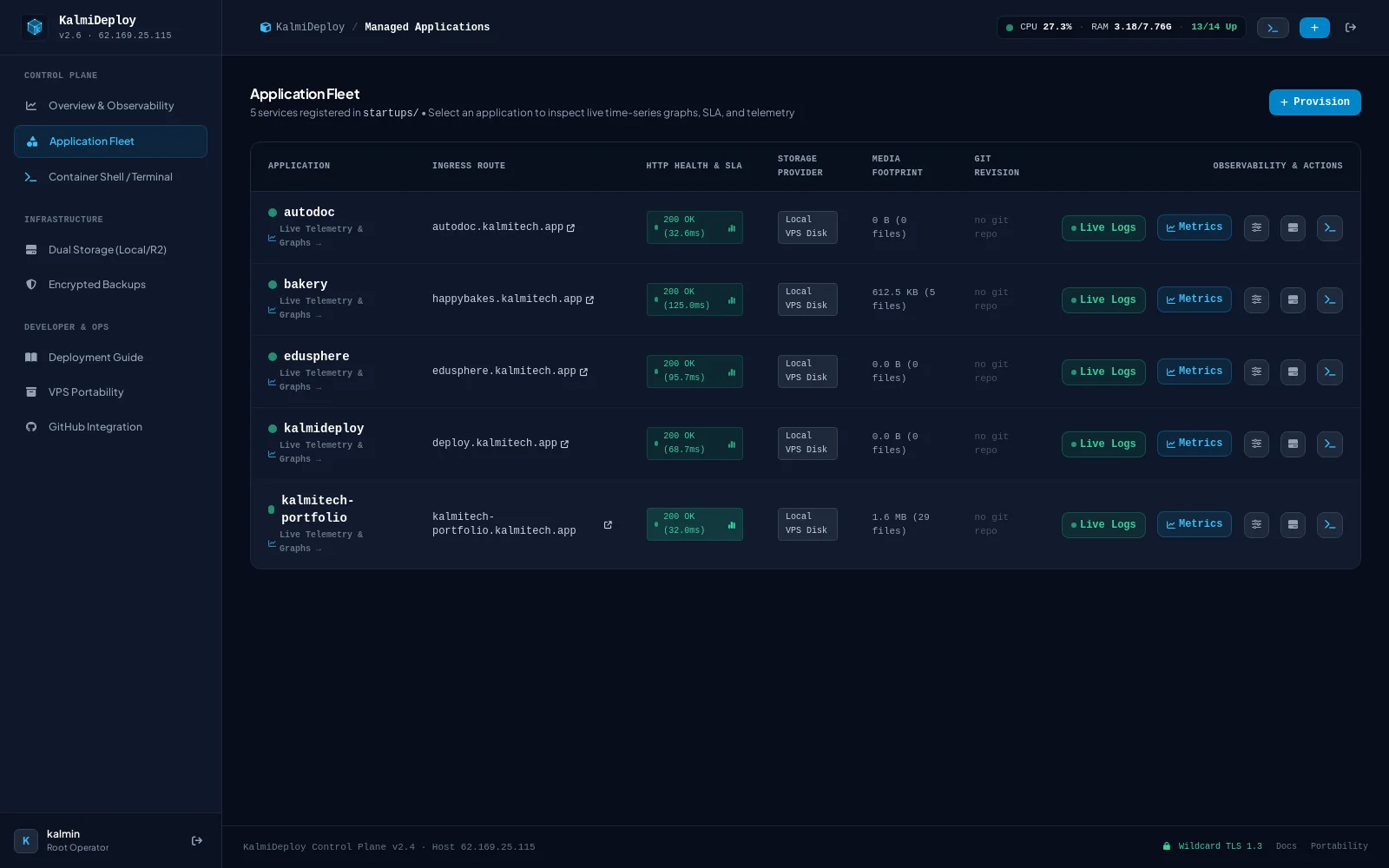Click KalmiDeploy breadcrumb link
Image resolution: width=1389 pixels, height=868 pixels.
pyautogui.click(x=302, y=28)
